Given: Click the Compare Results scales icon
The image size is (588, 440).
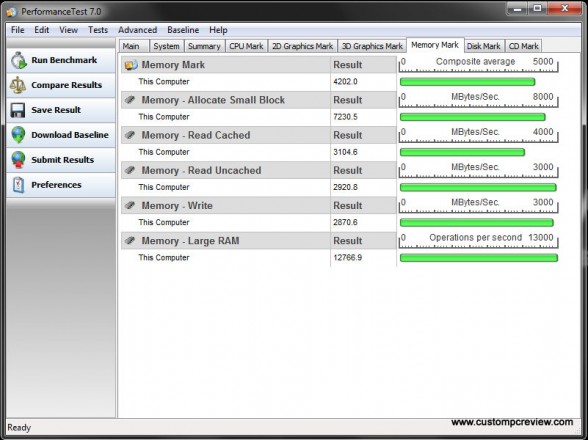Looking at the screenshot, I should [x=18, y=85].
